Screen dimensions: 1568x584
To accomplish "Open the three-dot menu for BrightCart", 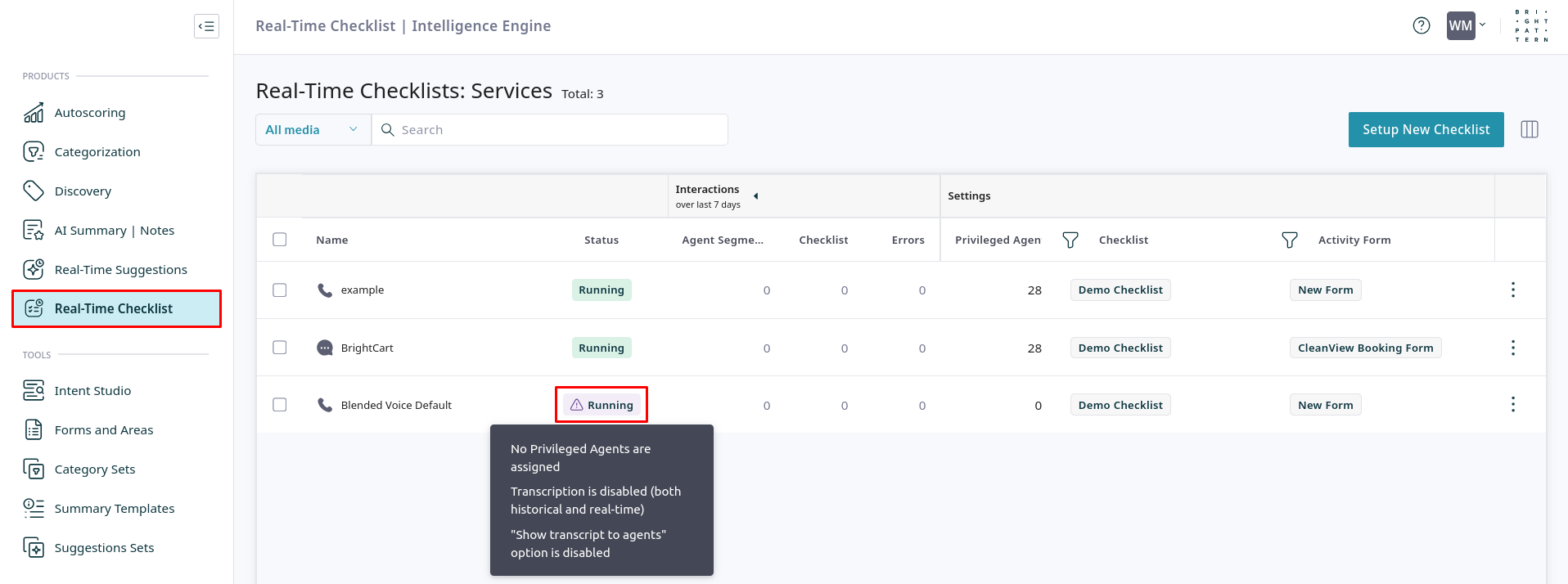I will 1512,348.
